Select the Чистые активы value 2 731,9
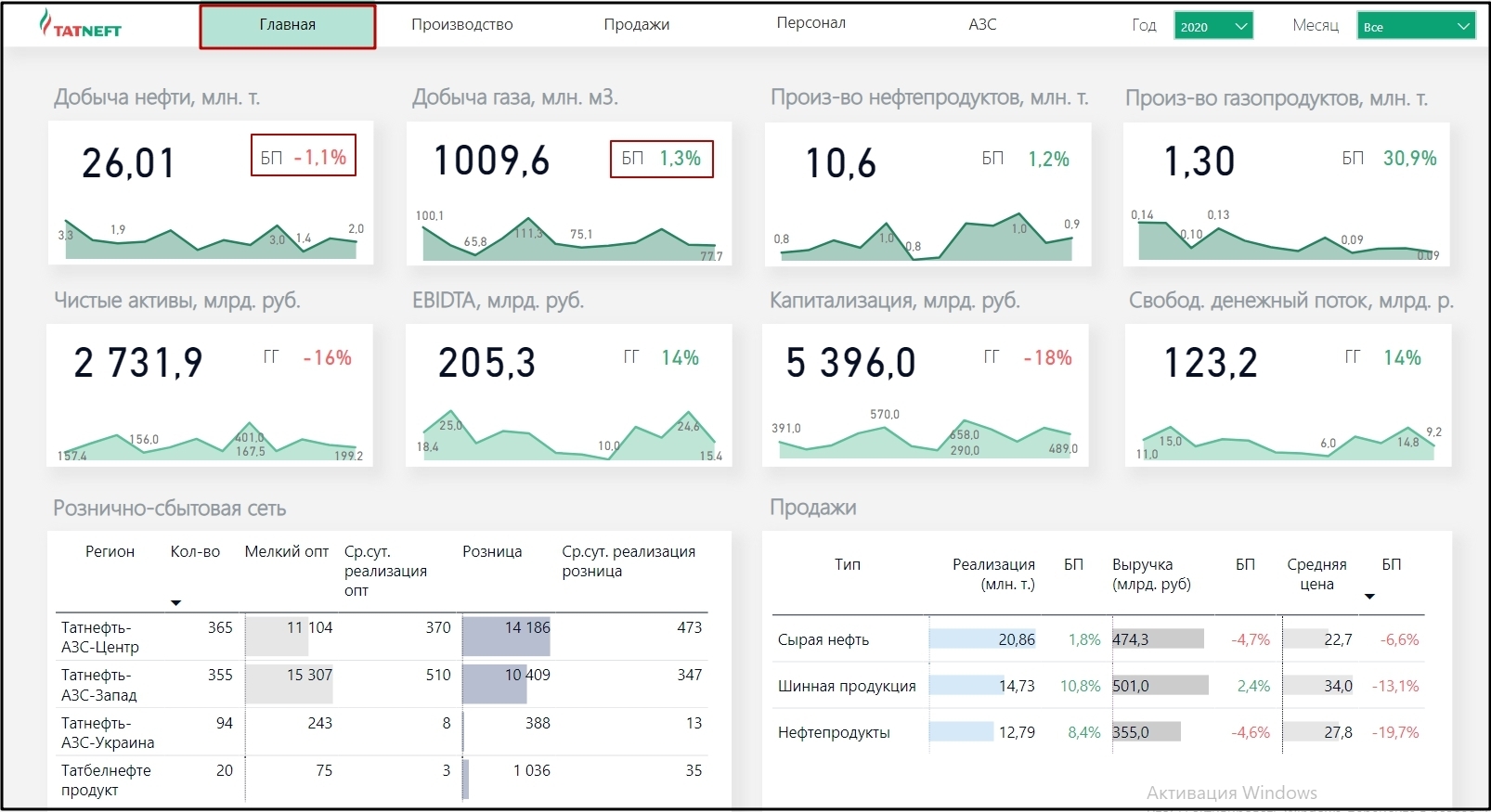 point(137,362)
